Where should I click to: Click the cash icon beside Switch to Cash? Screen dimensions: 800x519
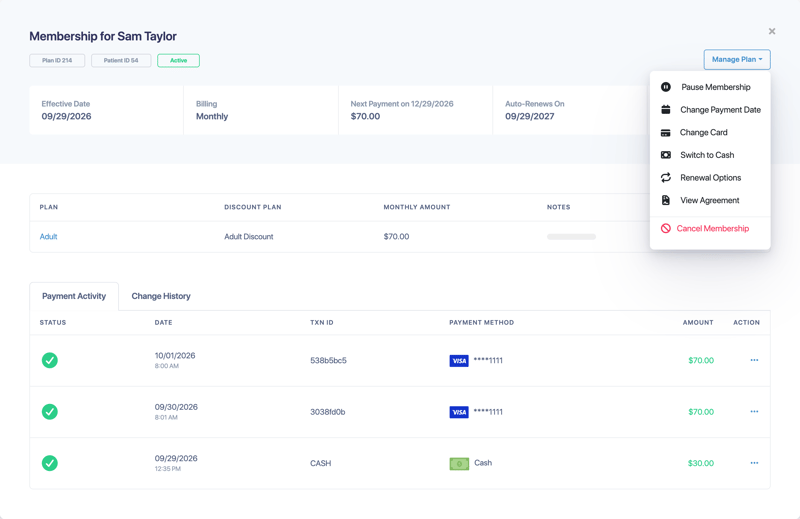[666, 155]
